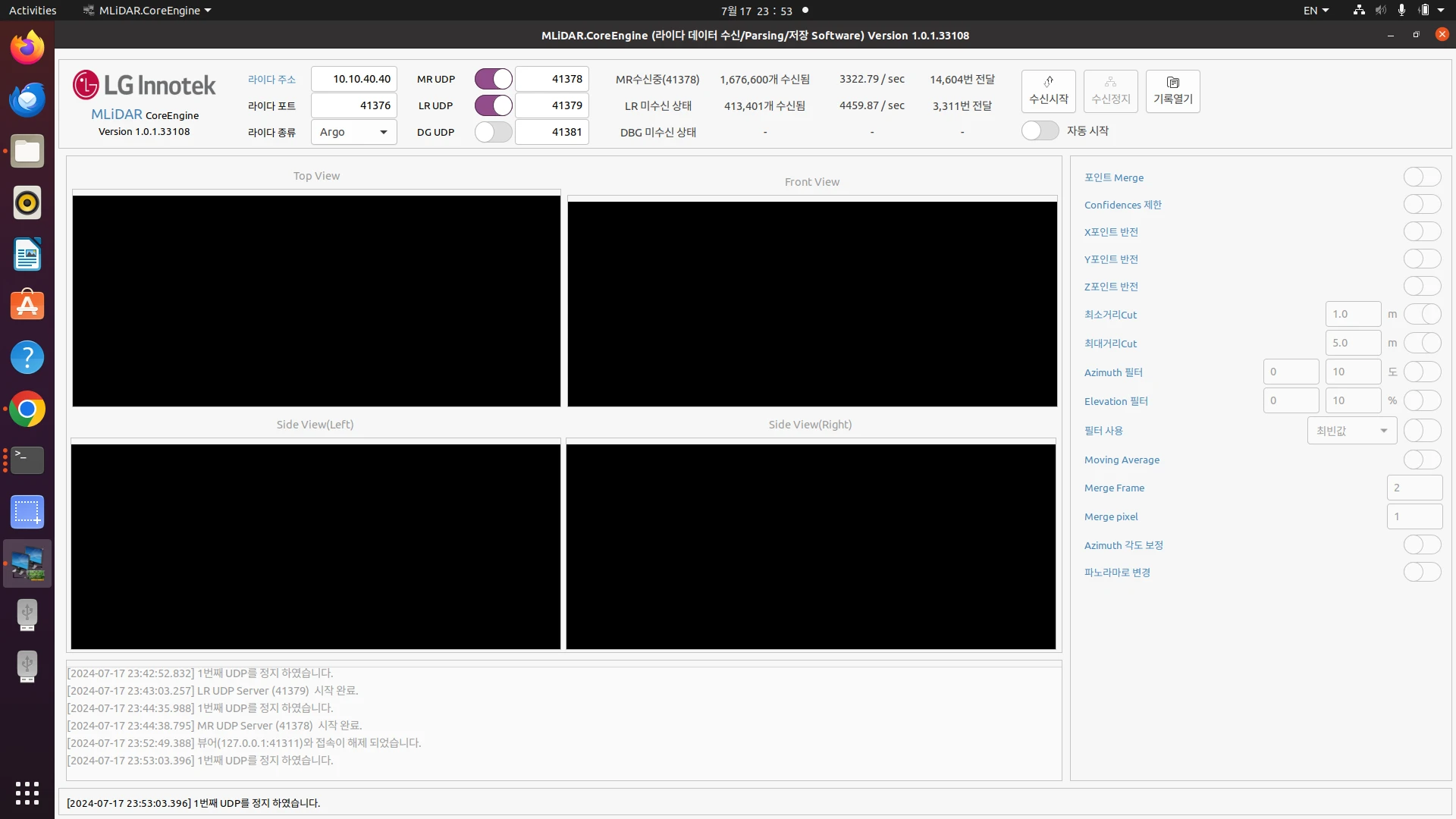Toggle 포인트 Merge switch on
Viewport: 1456px width, 819px height.
1422,177
